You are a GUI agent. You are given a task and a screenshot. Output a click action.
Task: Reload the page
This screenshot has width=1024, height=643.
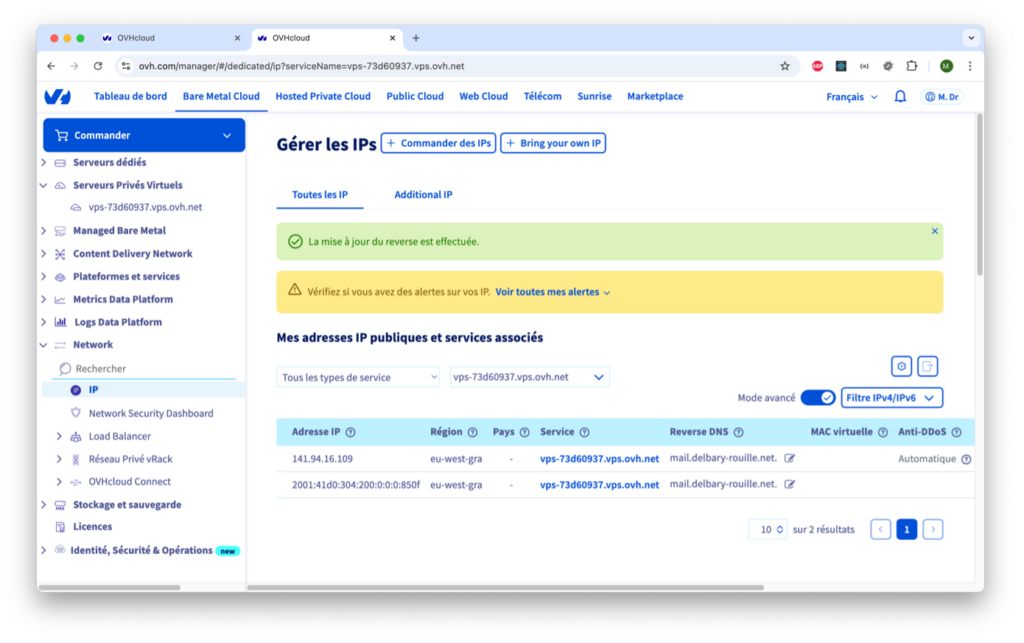pyautogui.click(x=98, y=66)
